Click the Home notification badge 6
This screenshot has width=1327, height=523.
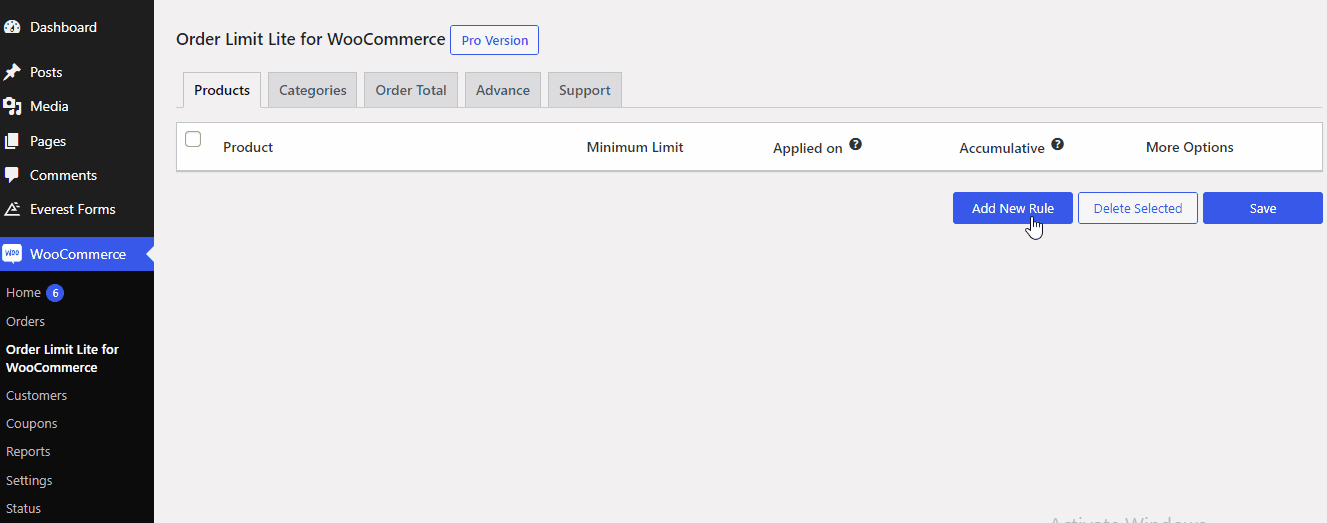[55, 293]
